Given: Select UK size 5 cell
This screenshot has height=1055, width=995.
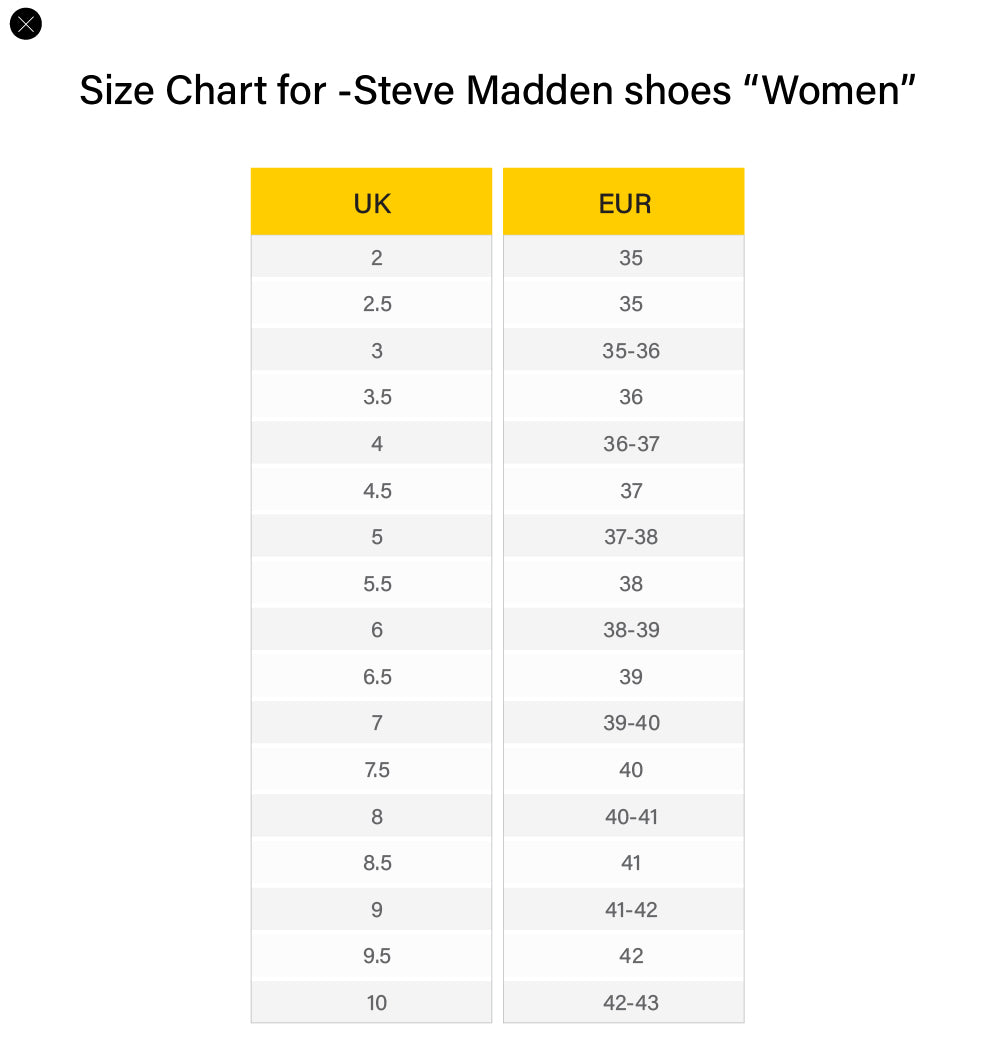Looking at the screenshot, I should point(376,537).
